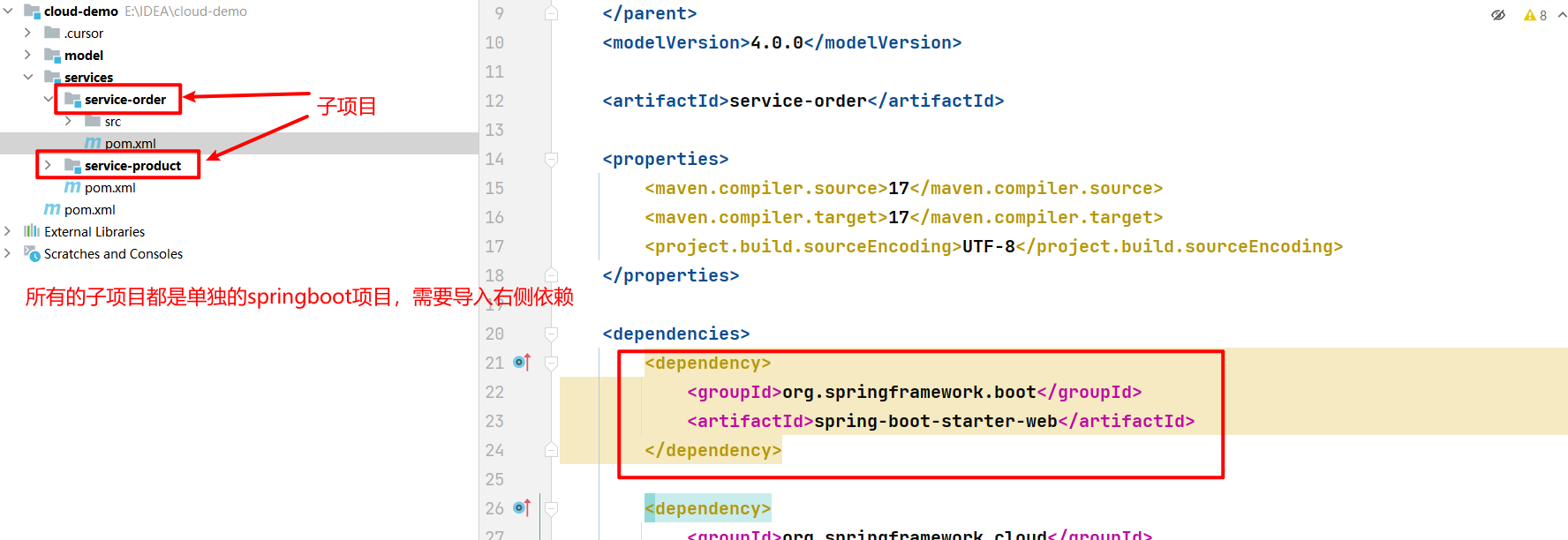
Task: Click the model module folder icon
Action: [52, 55]
